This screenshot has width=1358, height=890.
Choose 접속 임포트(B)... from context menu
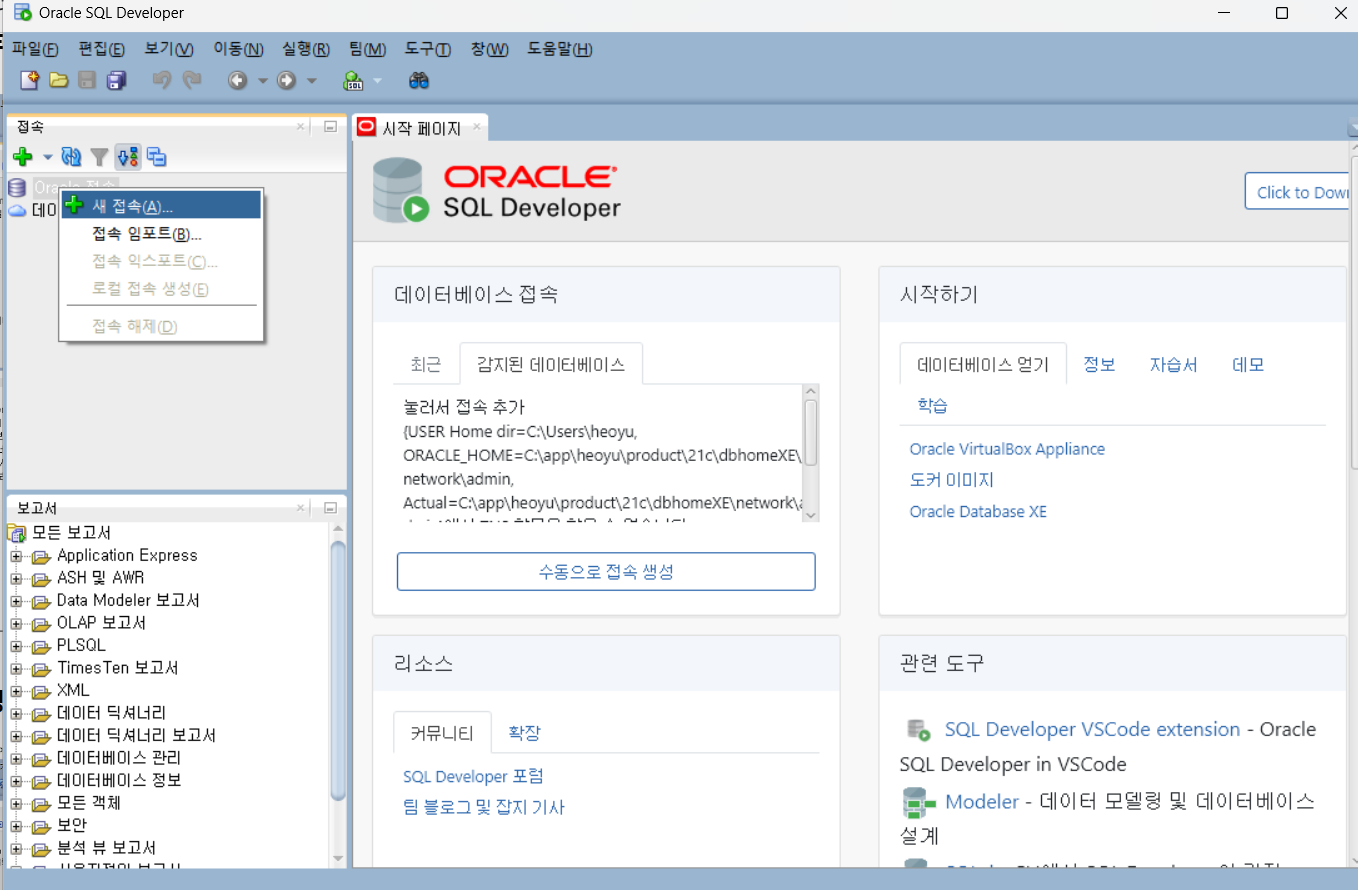pyautogui.click(x=161, y=234)
